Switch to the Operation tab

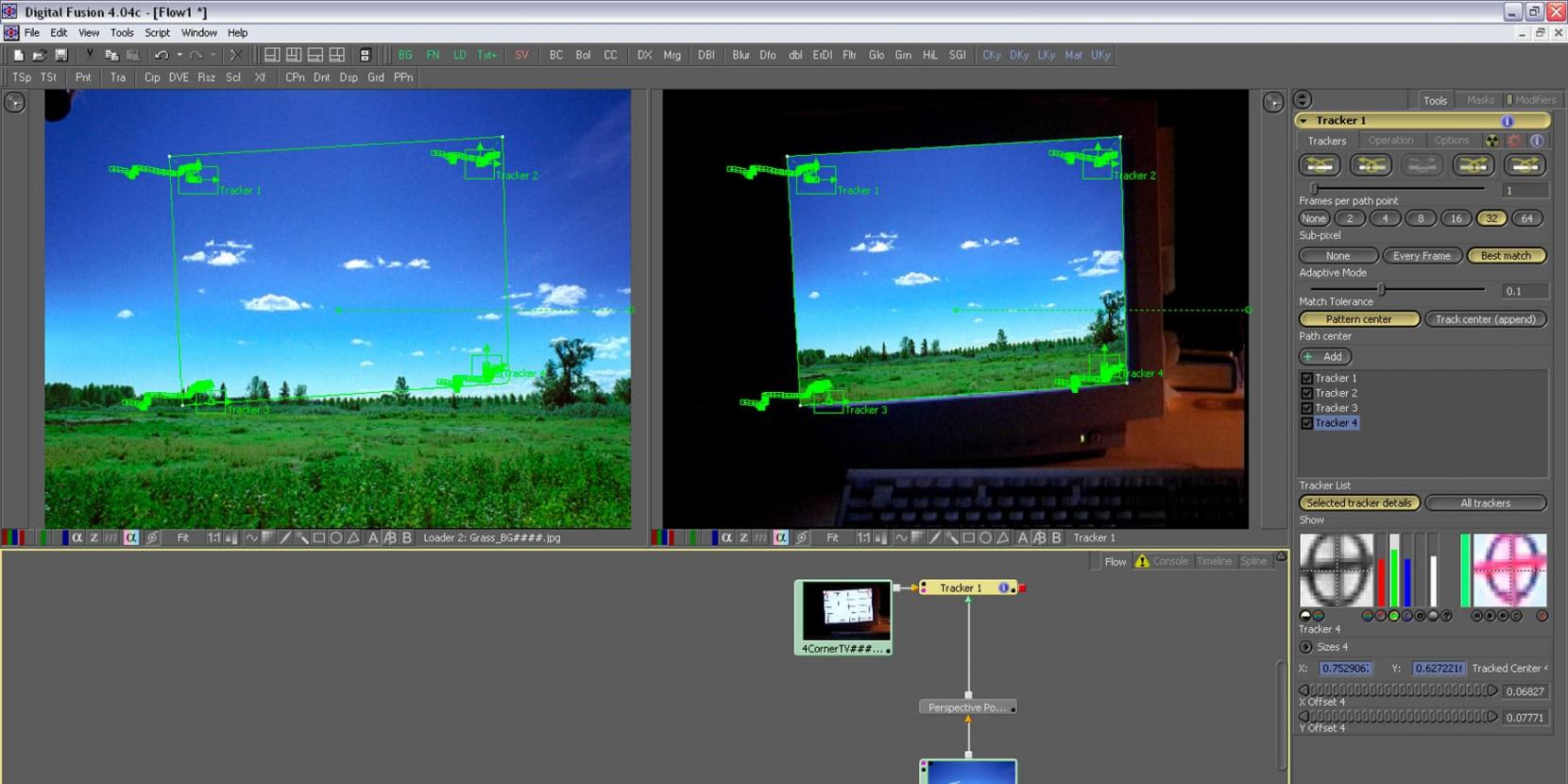(x=1390, y=141)
